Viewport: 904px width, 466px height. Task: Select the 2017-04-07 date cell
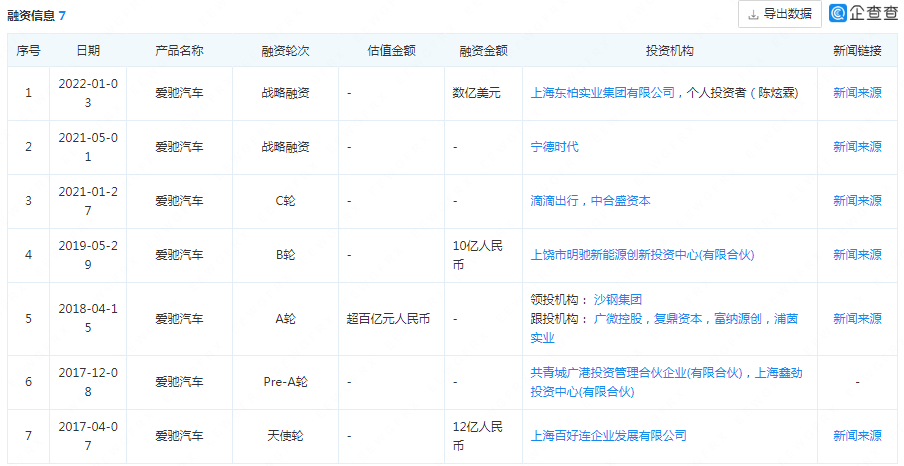click(88, 435)
